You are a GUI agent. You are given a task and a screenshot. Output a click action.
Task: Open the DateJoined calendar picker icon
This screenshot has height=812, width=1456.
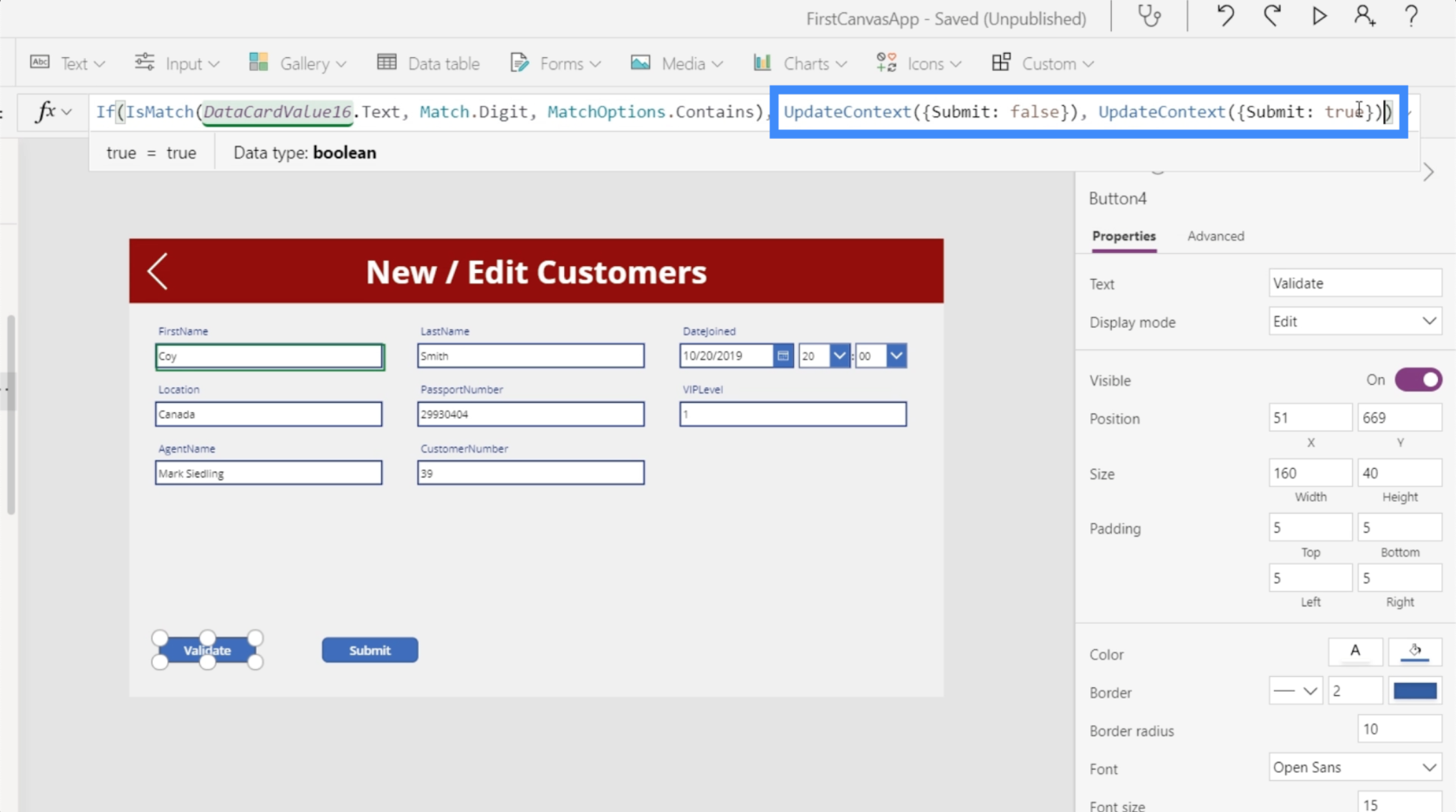click(x=783, y=355)
